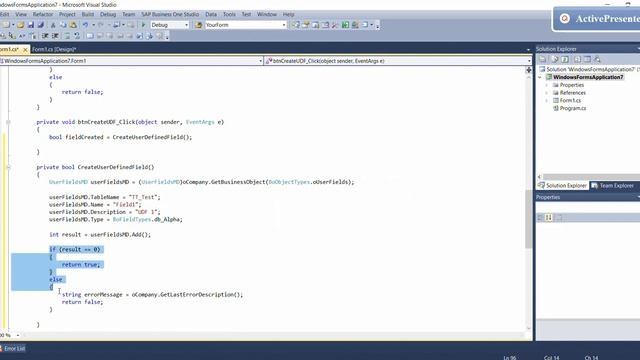Open the SAP Business One Studio menu

(x=170, y=14)
